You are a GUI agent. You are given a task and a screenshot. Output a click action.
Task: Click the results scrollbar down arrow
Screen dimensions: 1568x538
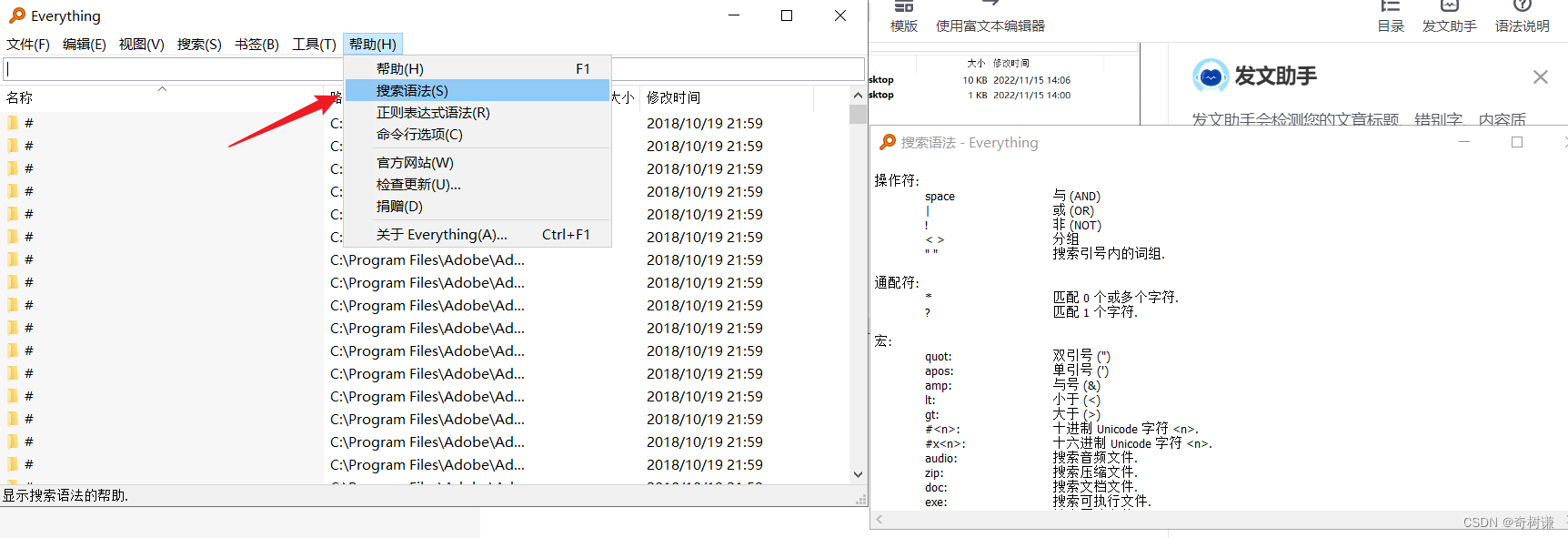pyautogui.click(x=858, y=474)
